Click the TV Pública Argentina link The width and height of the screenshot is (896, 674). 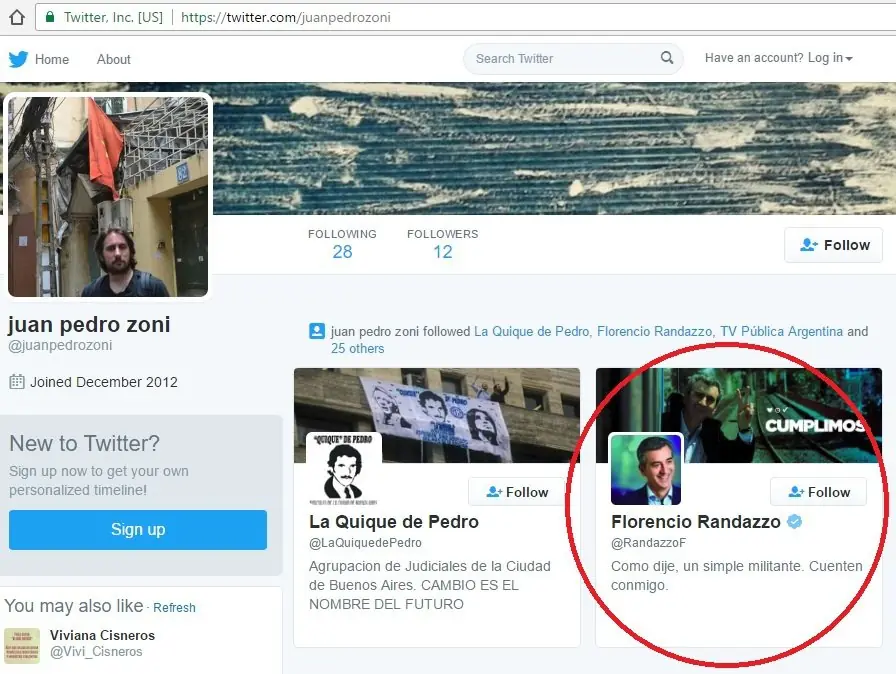[781, 331]
